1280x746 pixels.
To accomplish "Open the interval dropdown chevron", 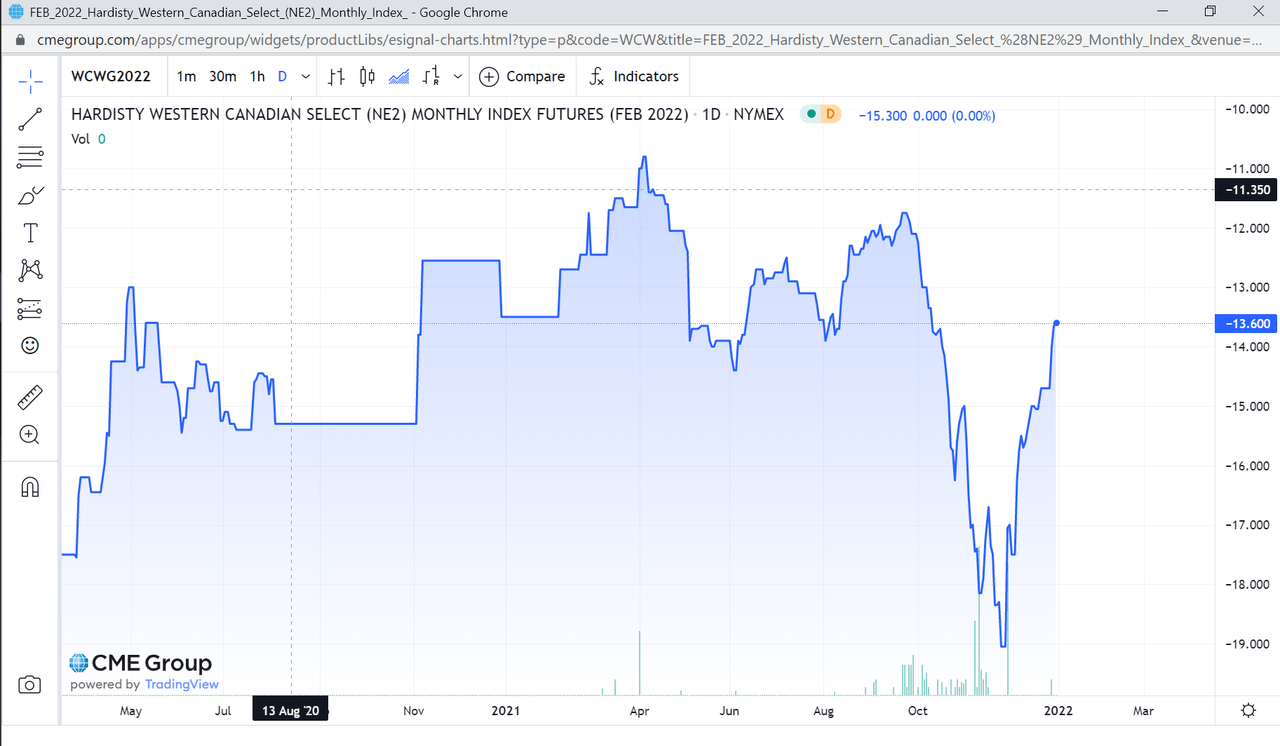I will [305, 76].
